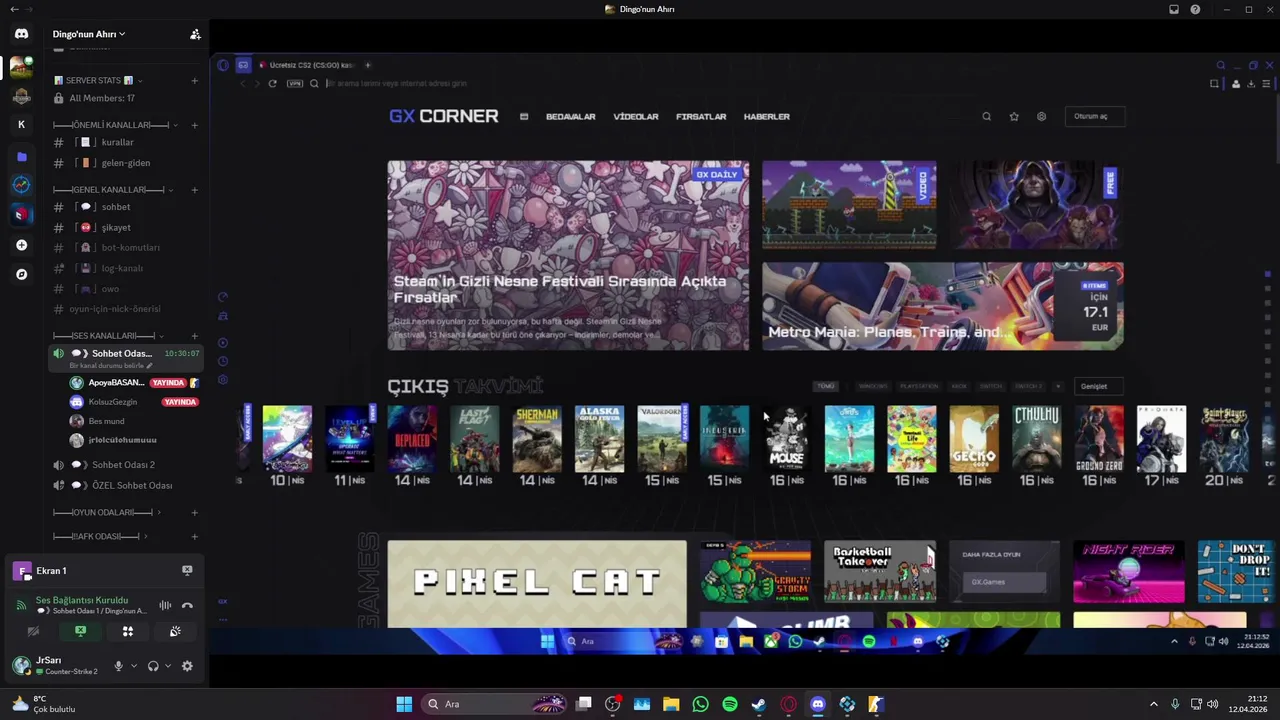Open Counter-Strike 2 icon on taskbar
1280x720 pixels.
[876, 704]
